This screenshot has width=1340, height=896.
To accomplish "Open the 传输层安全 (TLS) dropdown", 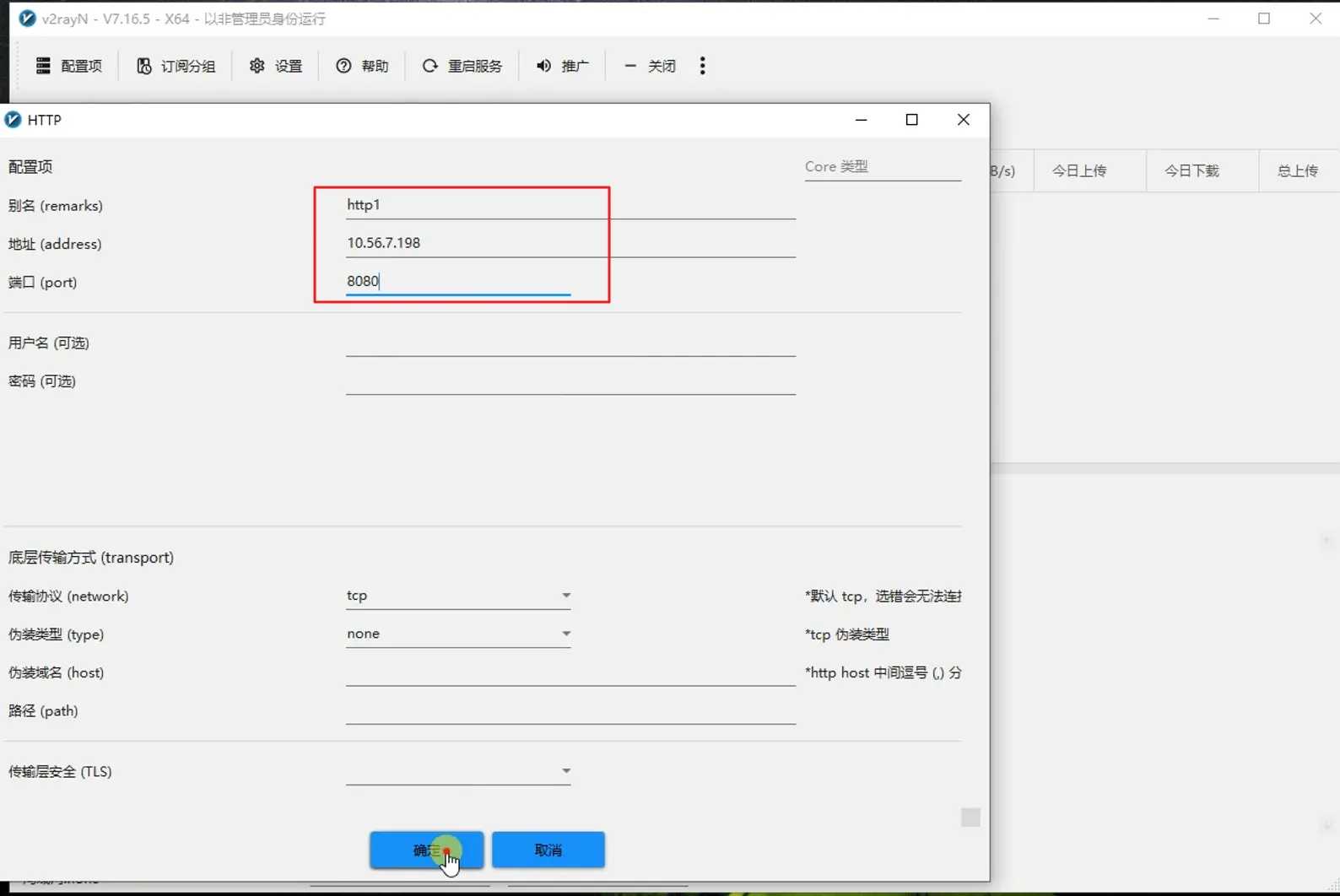I will [x=458, y=771].
